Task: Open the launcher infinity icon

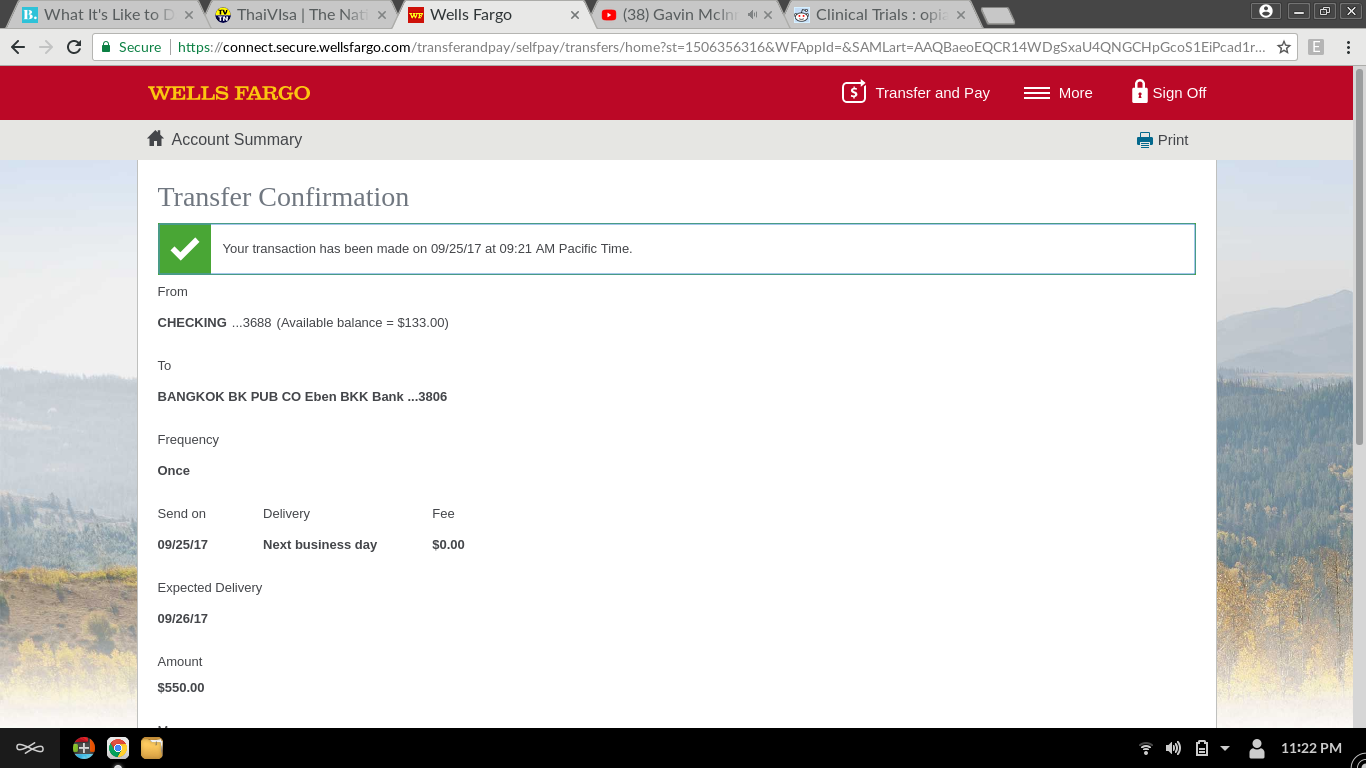Action: click(30, 748)
